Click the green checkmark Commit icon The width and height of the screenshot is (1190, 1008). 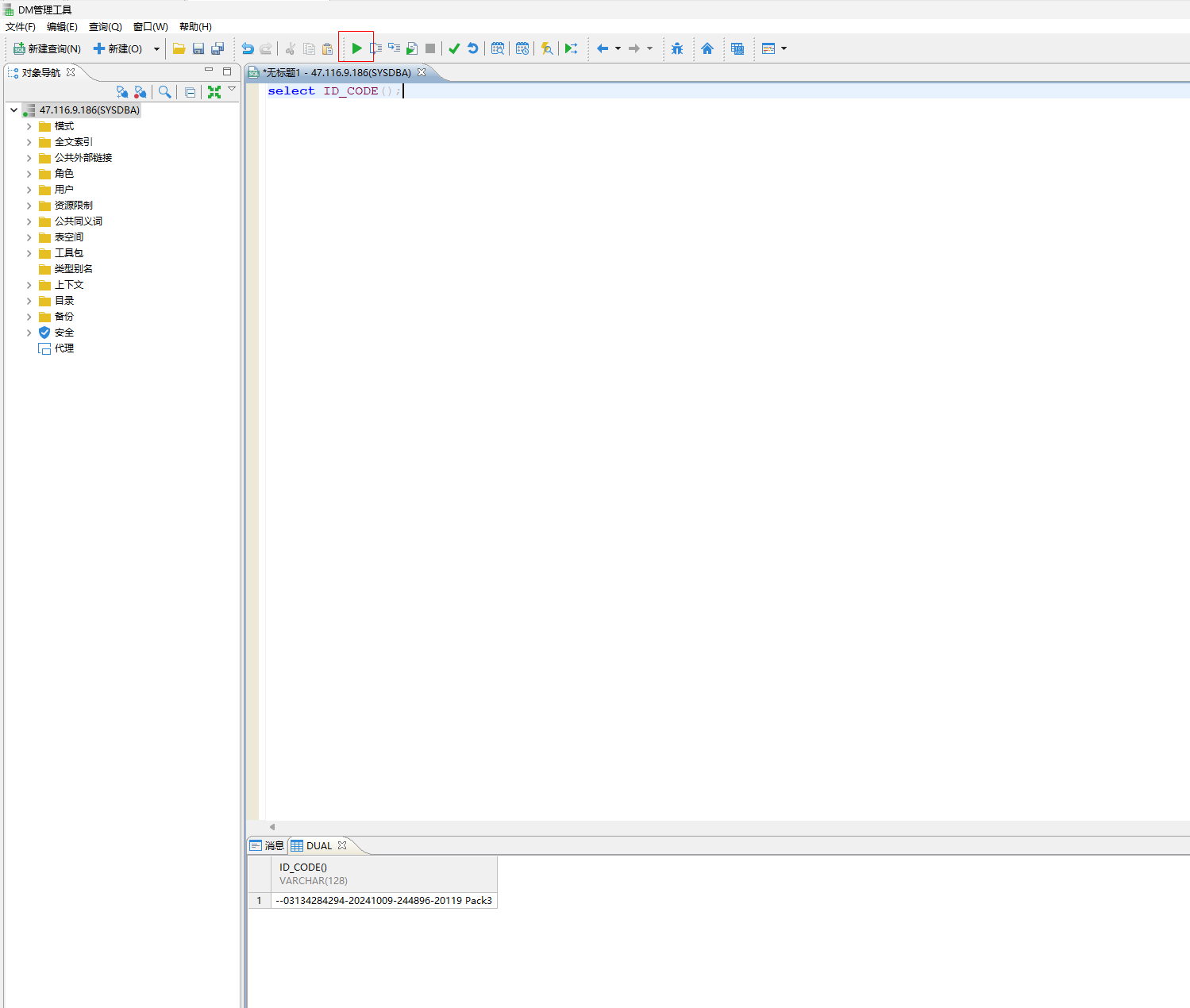pyautogui.click(x=454, y=48)
